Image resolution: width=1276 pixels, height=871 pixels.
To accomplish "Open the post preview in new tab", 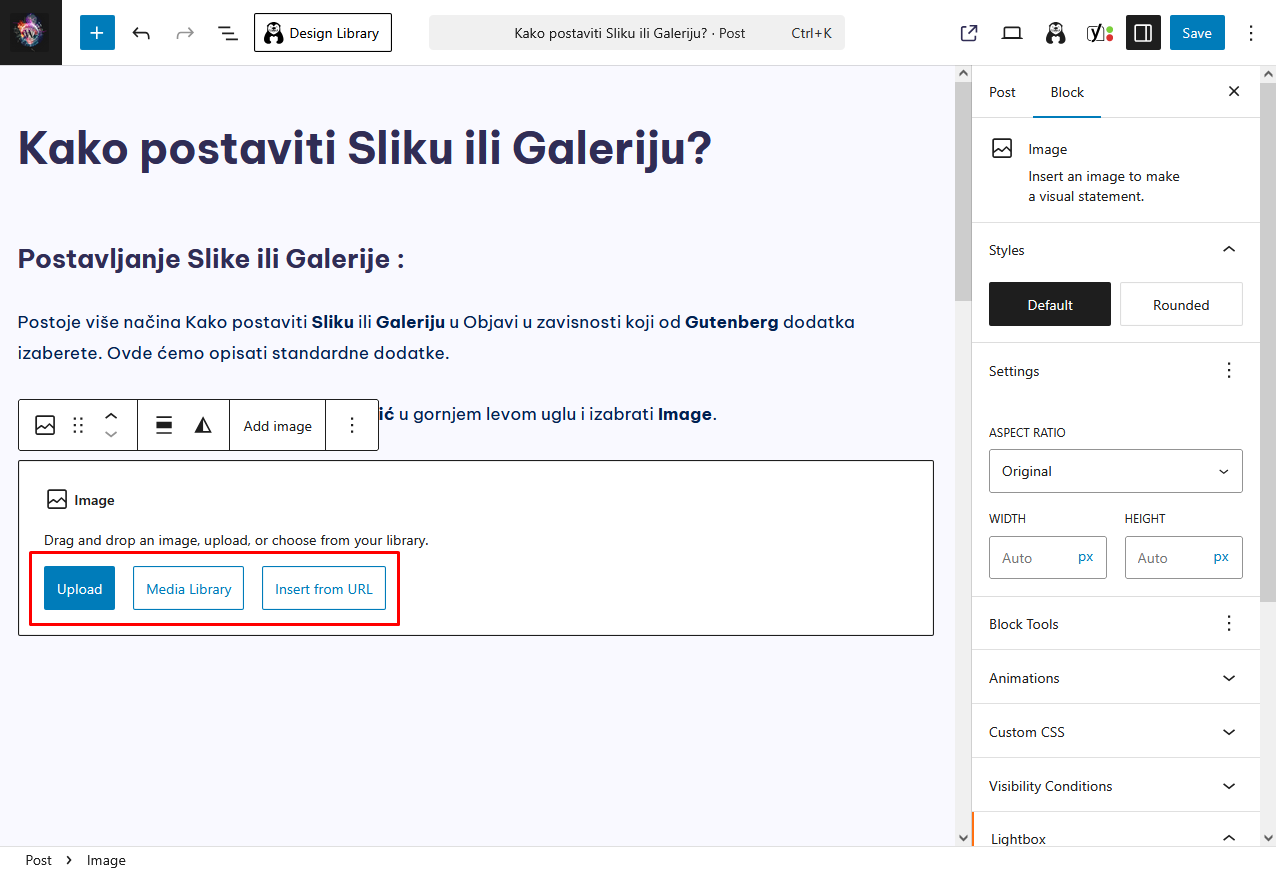I will click(968, 33).
